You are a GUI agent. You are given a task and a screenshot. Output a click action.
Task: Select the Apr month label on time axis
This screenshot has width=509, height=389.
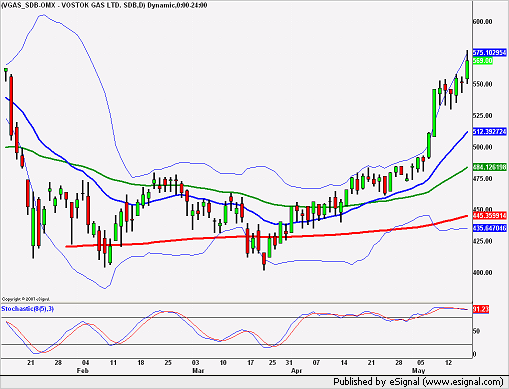coord(296,371)
